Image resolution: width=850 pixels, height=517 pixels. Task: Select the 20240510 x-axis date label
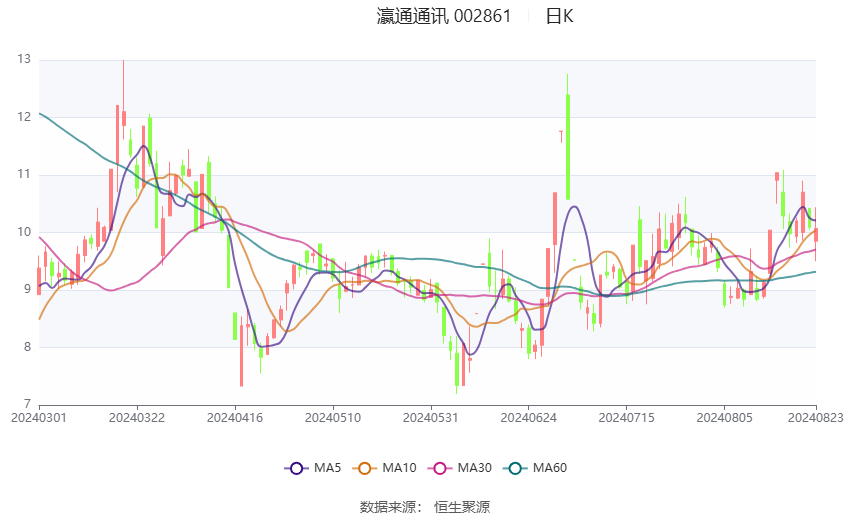(333, 418)
